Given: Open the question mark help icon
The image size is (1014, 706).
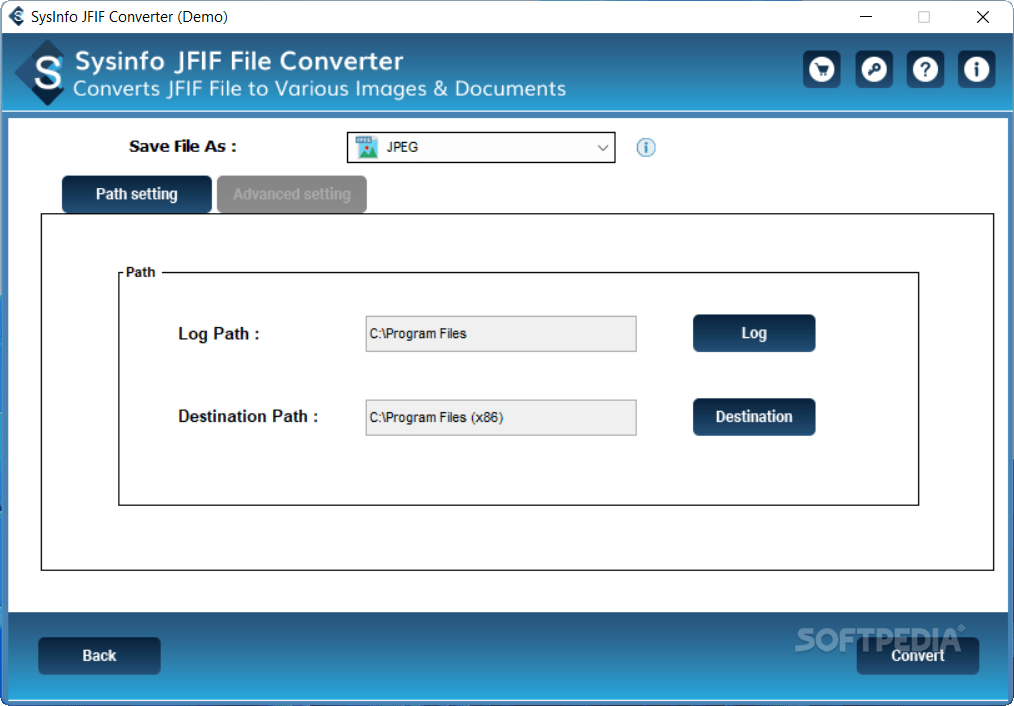Looking at the screenshot, I should 925,69.
